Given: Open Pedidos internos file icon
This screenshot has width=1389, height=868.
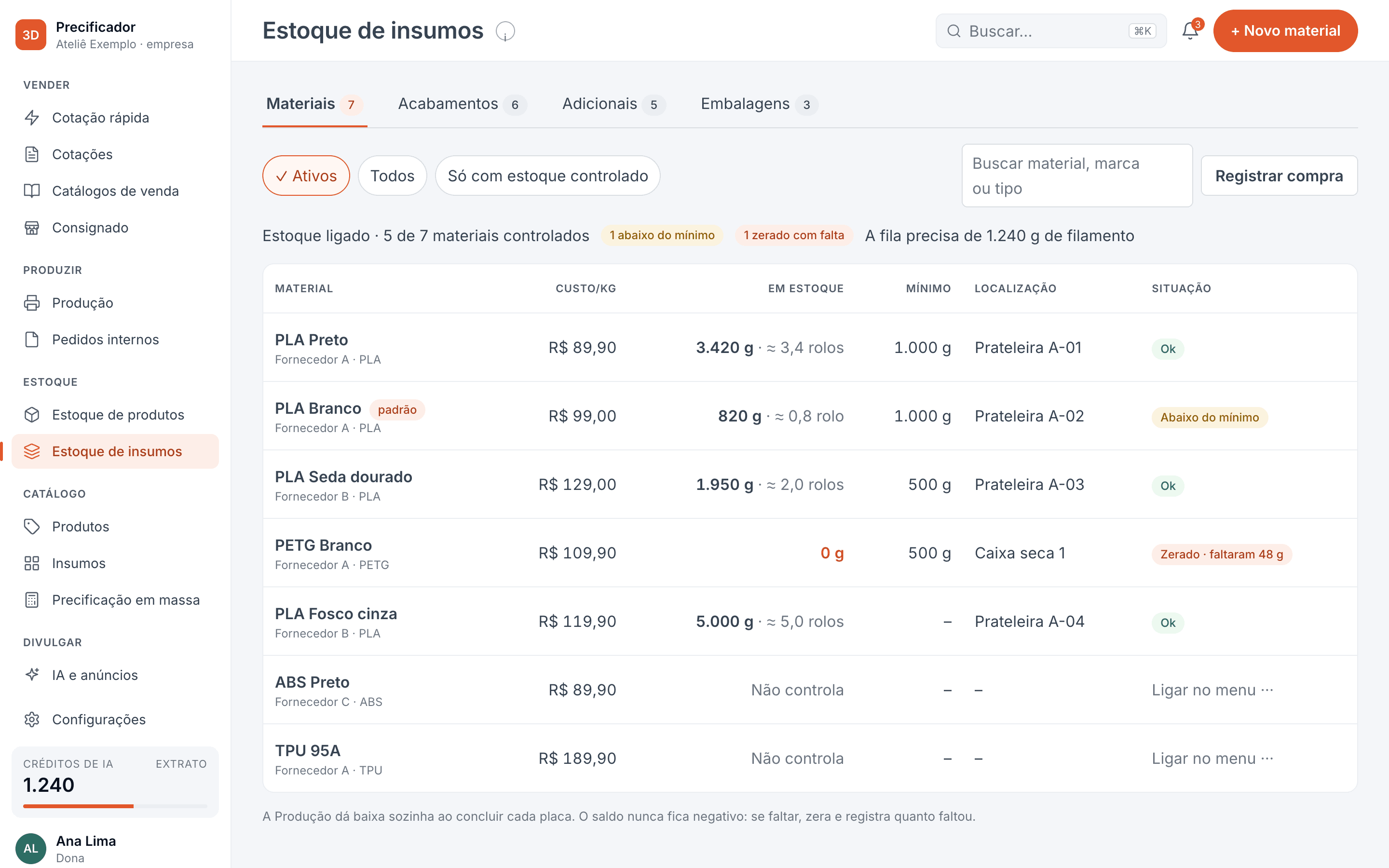Looking at the screenshot, I should (31, 339).
